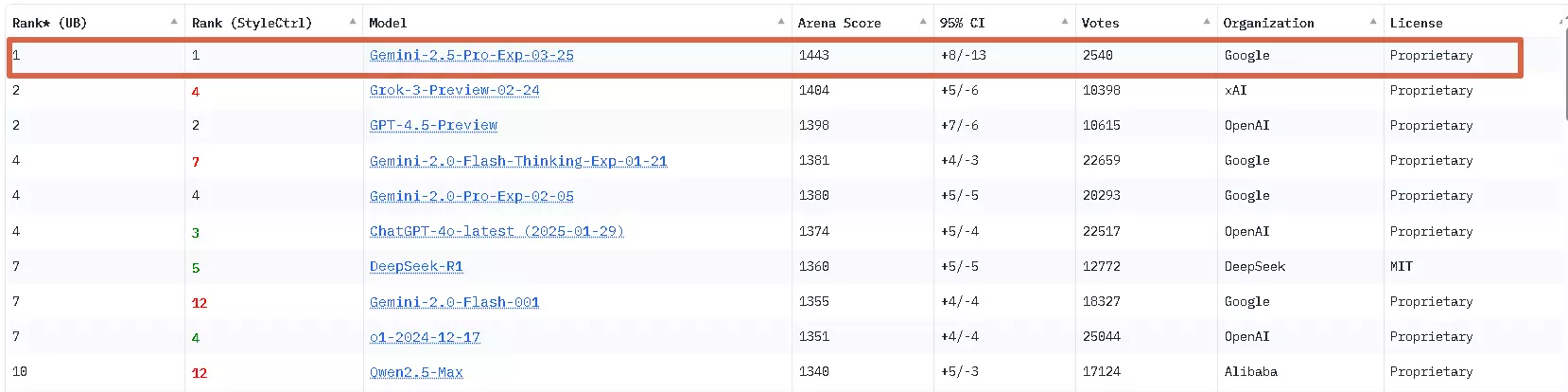Viewport: 1568px width, 392px height.
Task: Open ChatGPT-4o-latest (2025-01-29) link
Action: click(x=496, y=231)
